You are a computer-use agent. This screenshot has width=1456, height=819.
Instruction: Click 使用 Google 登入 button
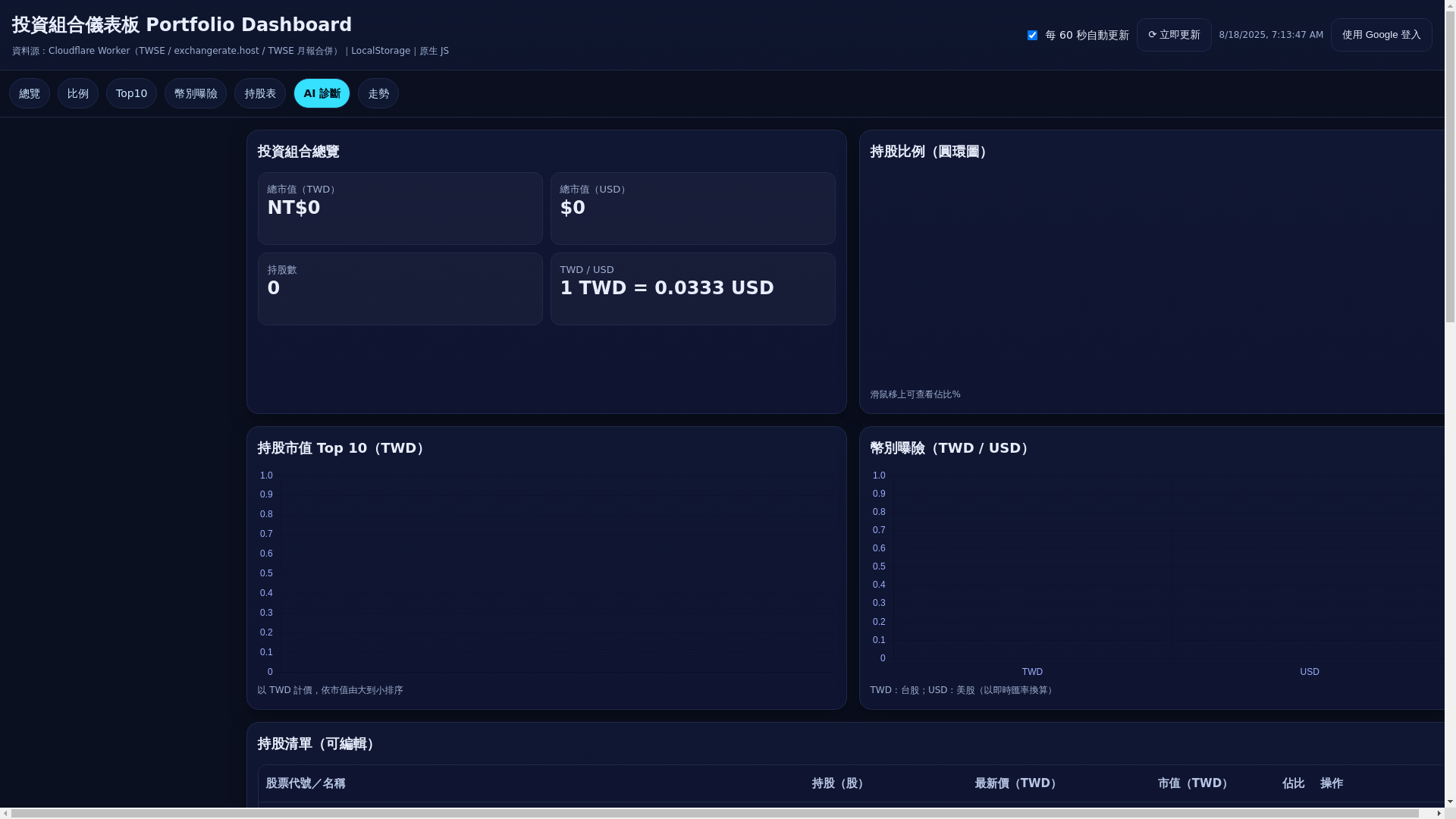point(1381,35)
